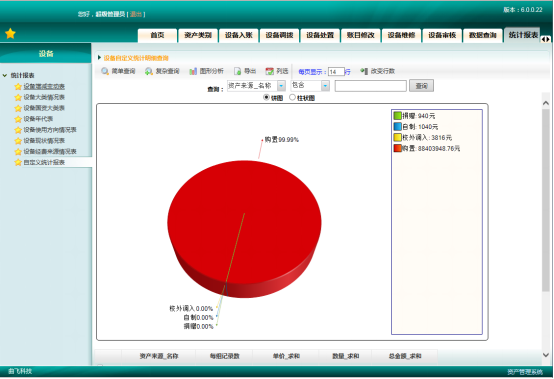Click the 图形分析 bar chart icon

coord(193,71)
